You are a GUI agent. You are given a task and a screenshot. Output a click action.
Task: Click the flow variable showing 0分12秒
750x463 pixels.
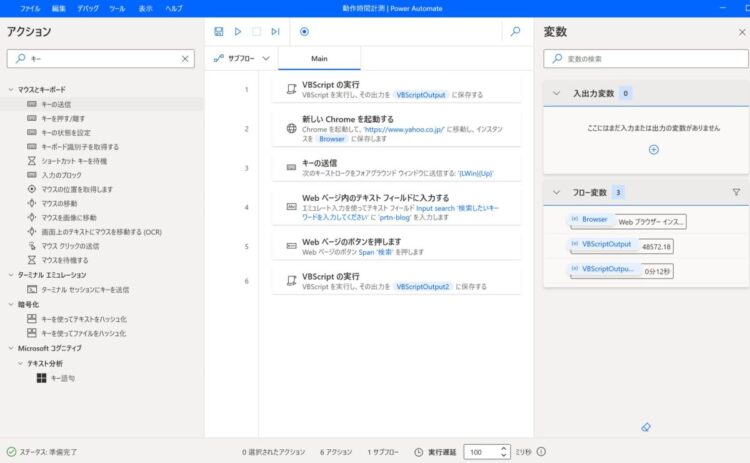(x=621, y=271)
